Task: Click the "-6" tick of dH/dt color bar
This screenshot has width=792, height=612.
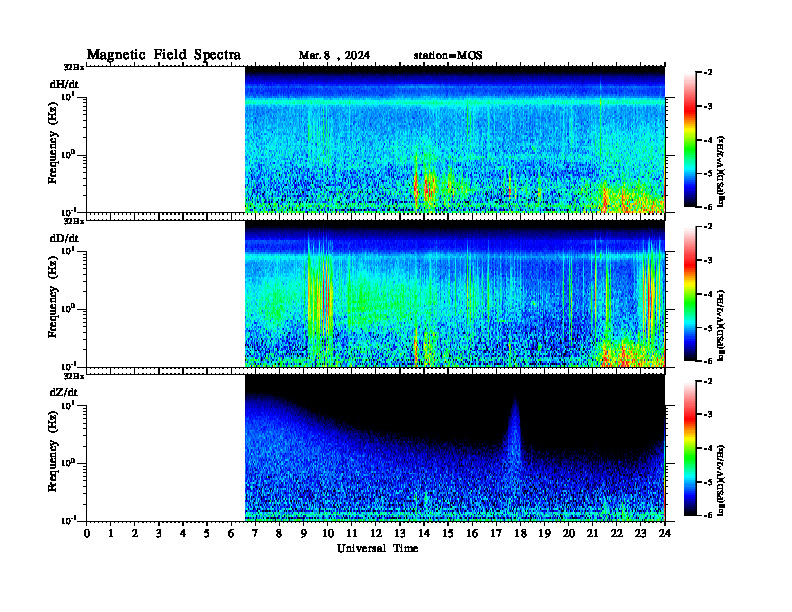Action: (708, 207)
